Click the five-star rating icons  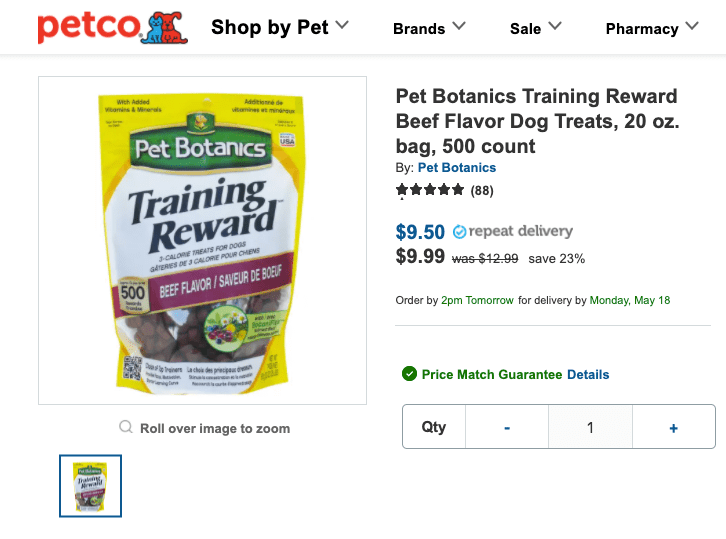coord(430,190)
